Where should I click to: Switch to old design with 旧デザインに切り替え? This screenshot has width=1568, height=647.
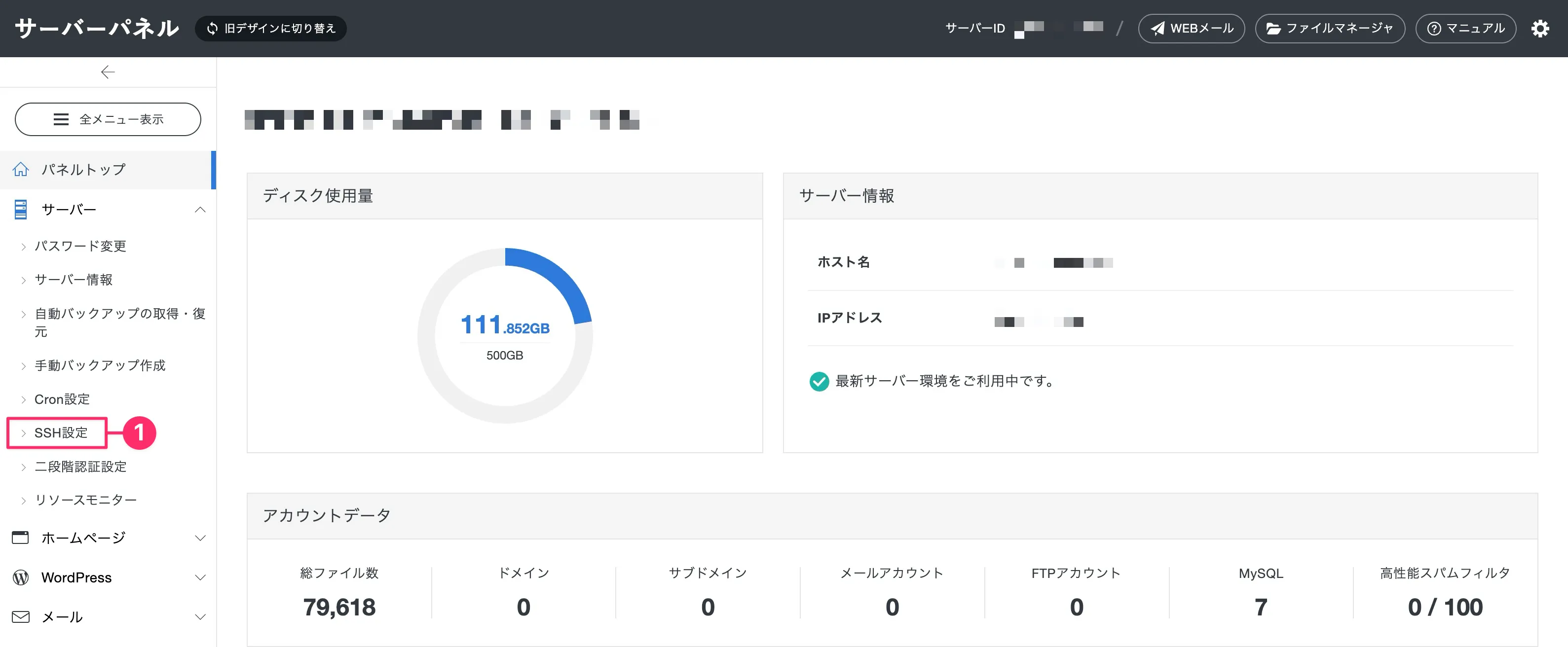coord(271,29)
